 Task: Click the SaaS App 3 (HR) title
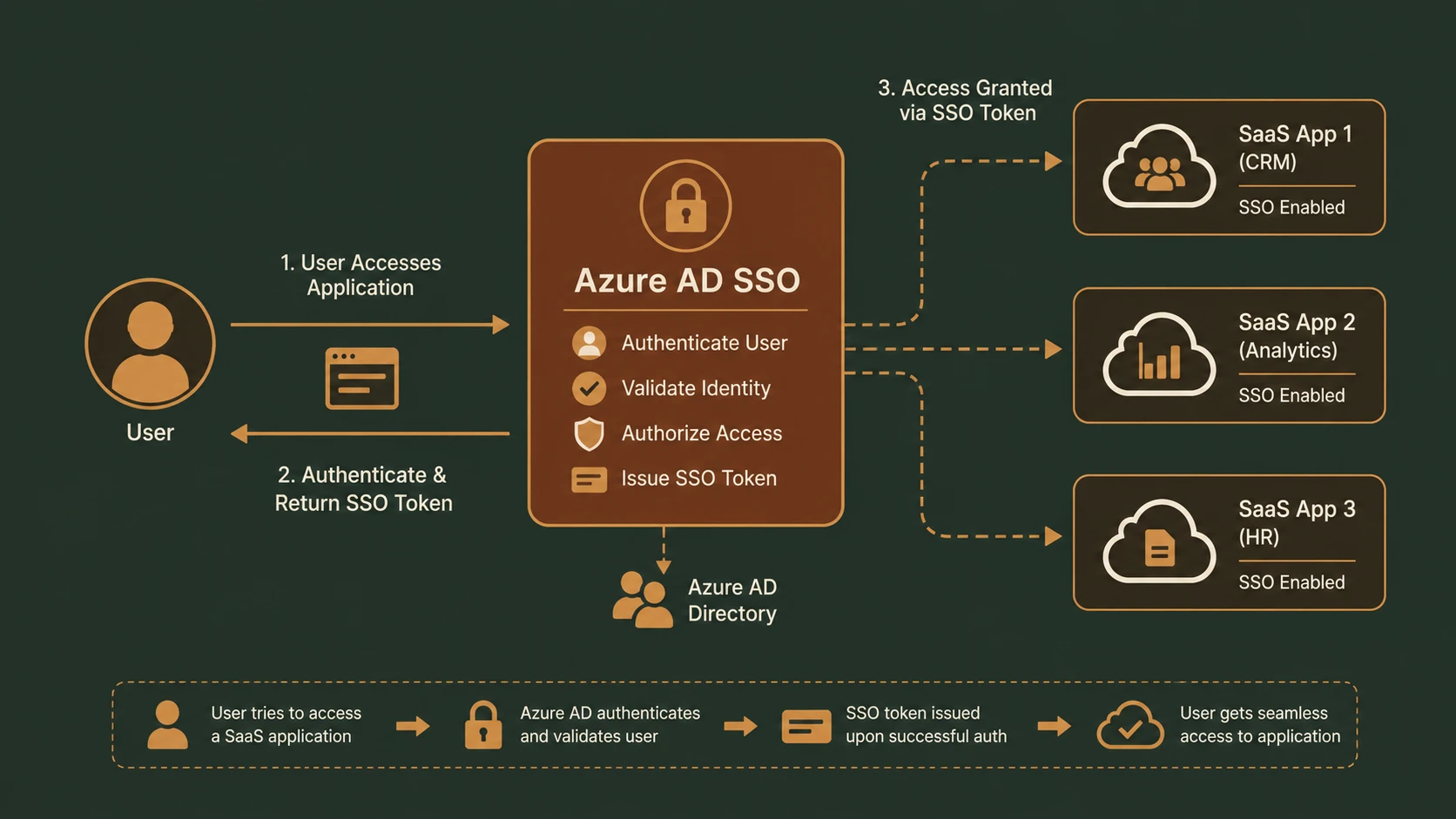(1298, 522)
